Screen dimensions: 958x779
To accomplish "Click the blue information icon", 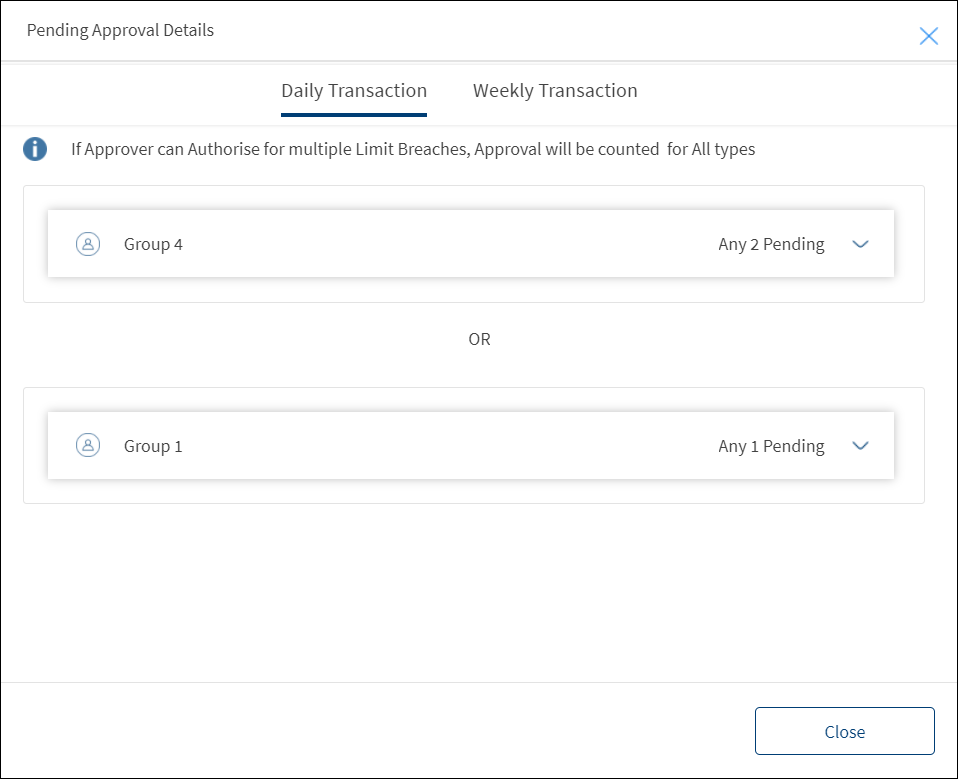I will point(35,149).
